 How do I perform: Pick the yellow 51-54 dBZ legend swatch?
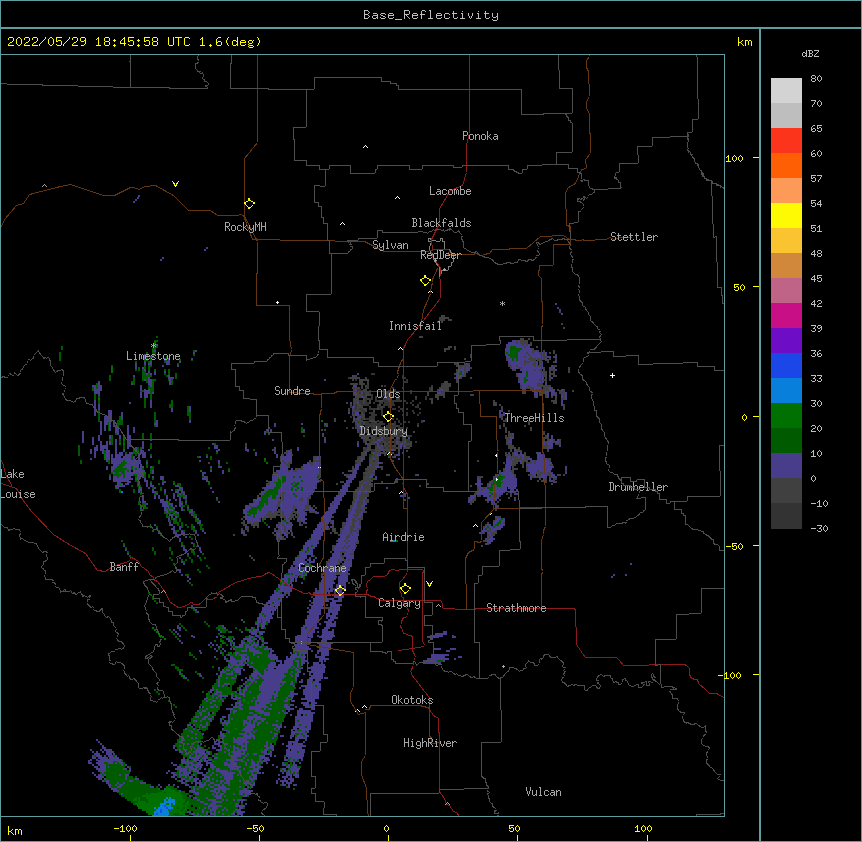point(786,216)
